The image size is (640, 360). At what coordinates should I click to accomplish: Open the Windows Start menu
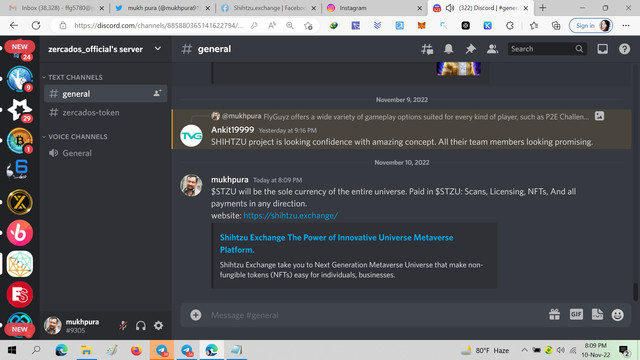click(x=11, y=350)
